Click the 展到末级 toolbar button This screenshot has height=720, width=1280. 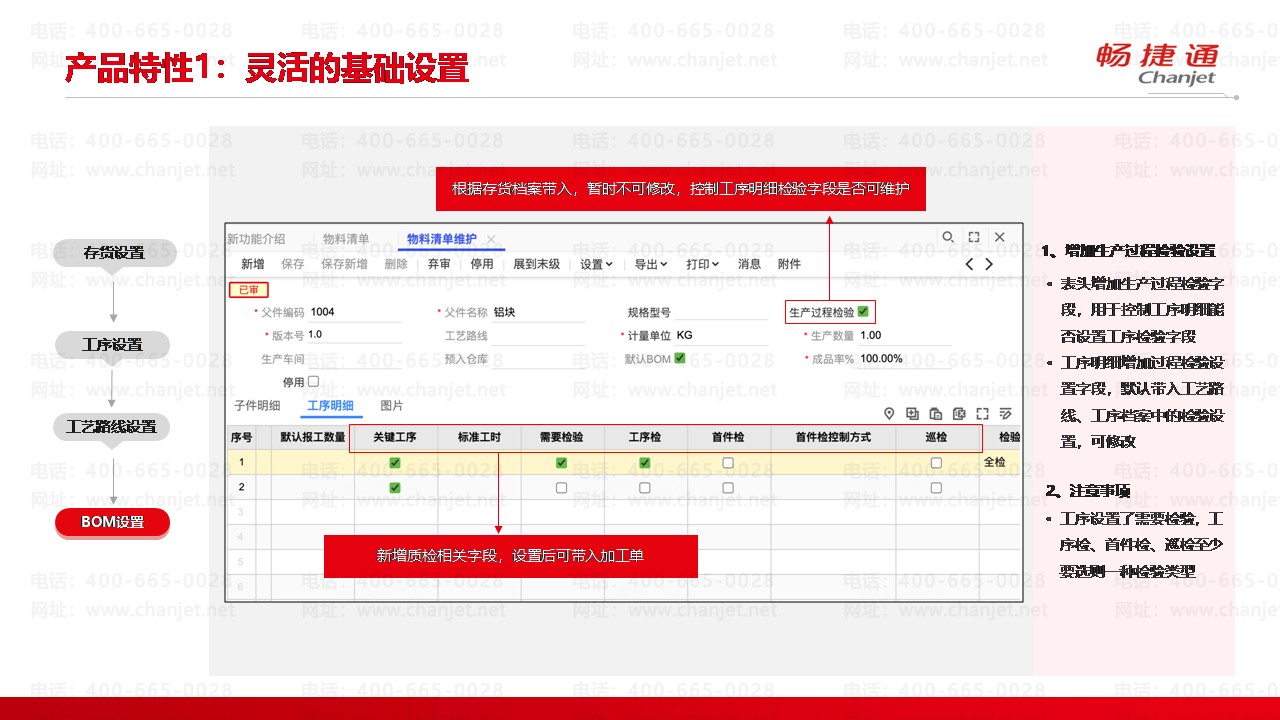tap(537, 264)
